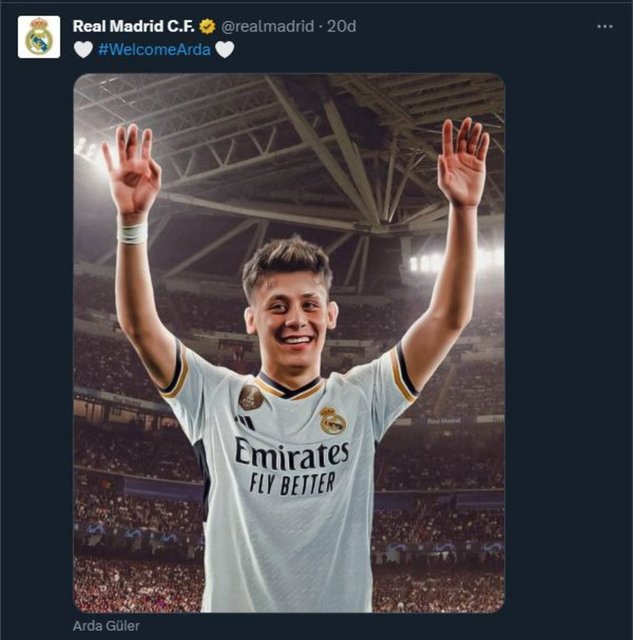The width and height of the screenshot is (633, 640).
Task: Click the white heart after the hashtag
Action: [x=225, y=50]
